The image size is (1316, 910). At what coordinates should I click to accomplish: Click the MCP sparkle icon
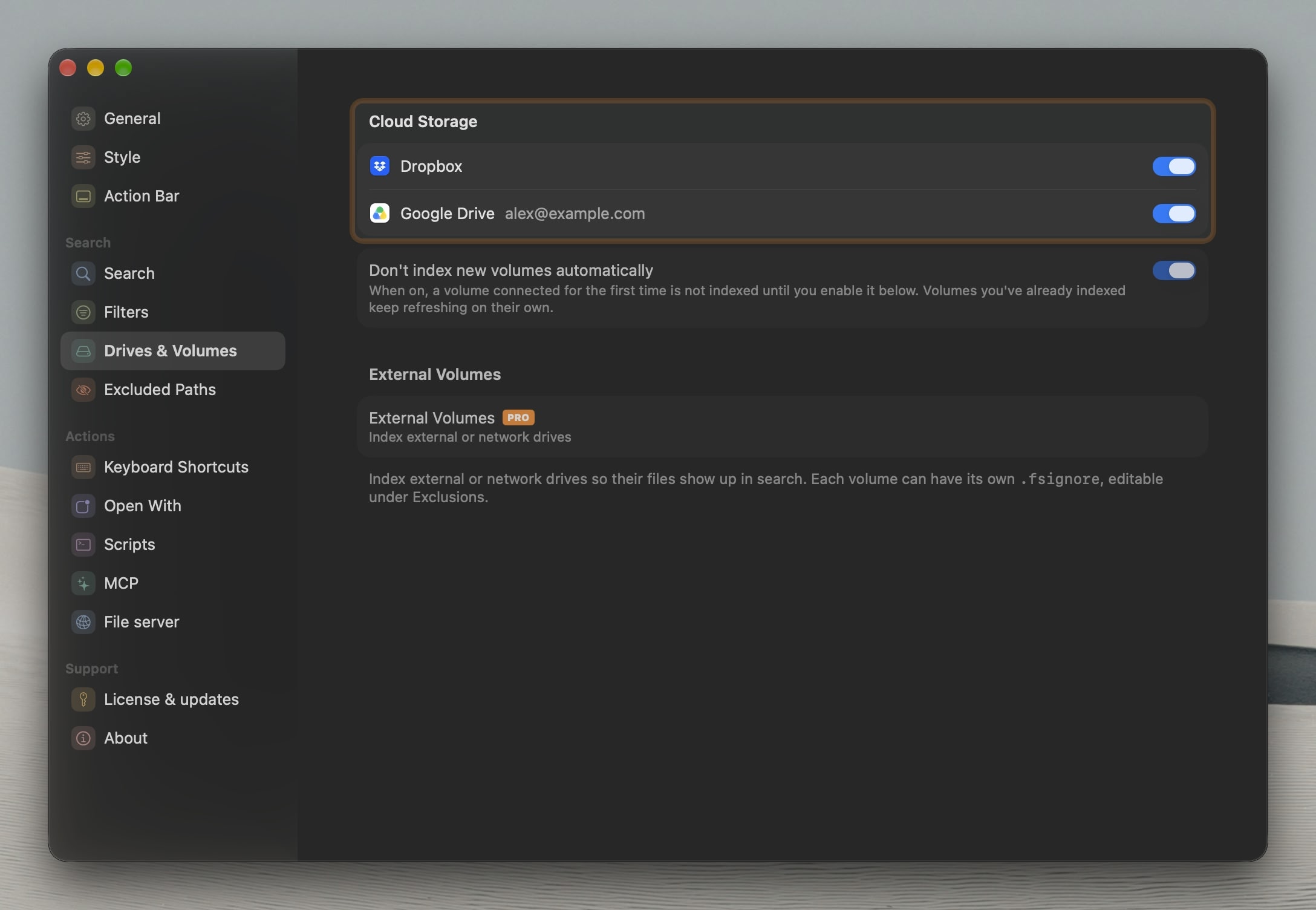point(83,583)
